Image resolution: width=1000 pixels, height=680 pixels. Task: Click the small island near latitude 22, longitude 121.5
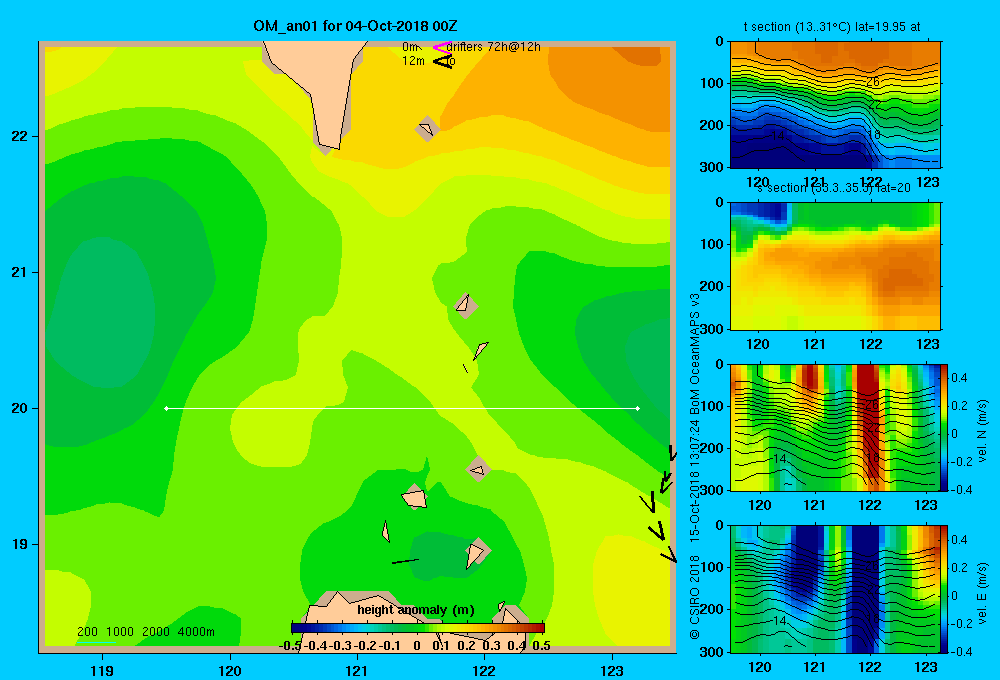click(x=427, y=129)
